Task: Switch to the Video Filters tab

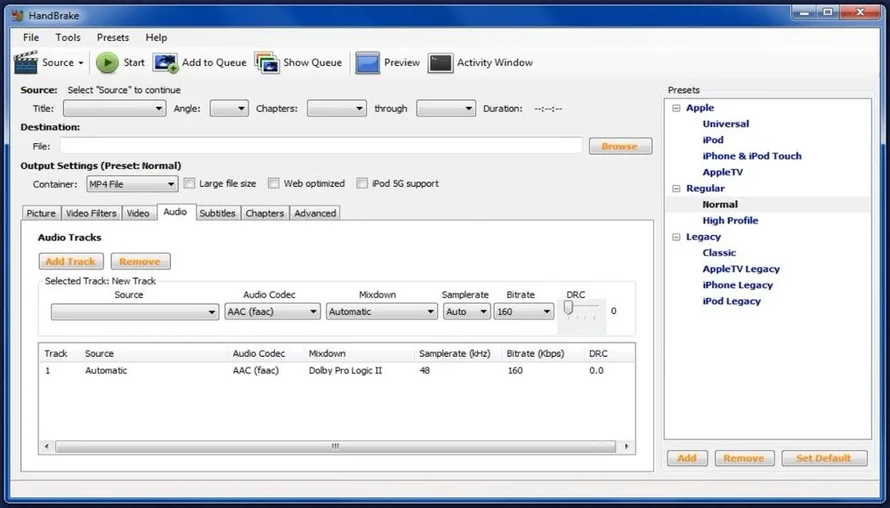Action: coord(91,213)
